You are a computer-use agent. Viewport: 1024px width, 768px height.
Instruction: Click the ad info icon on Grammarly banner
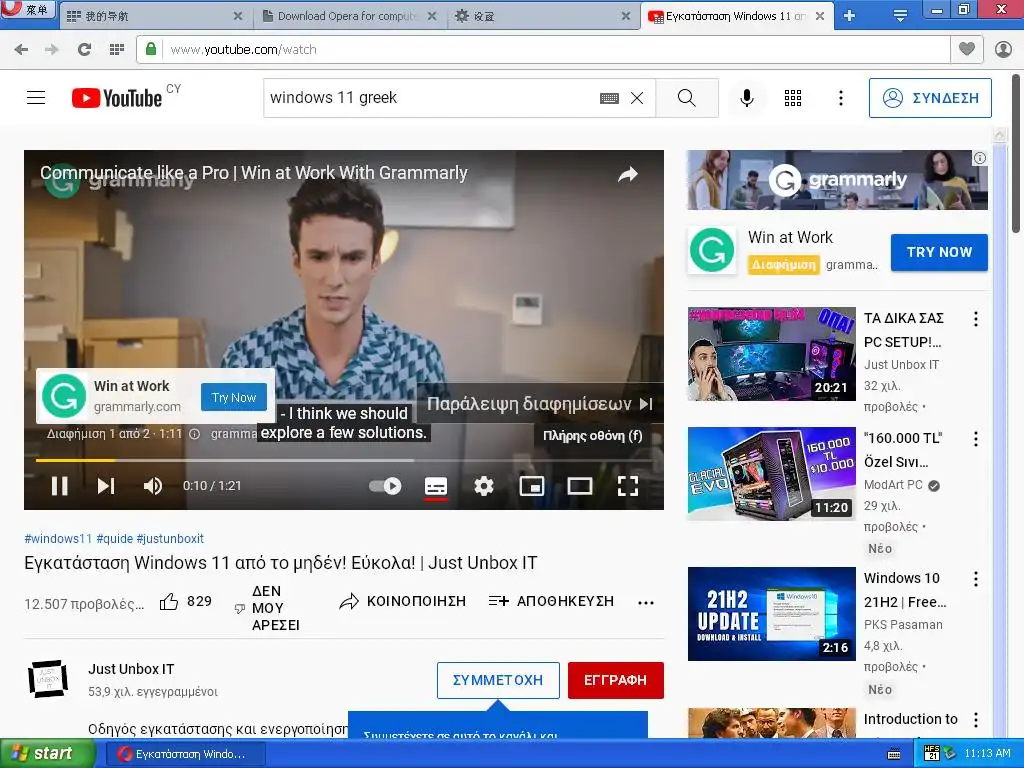coord(980,158)
